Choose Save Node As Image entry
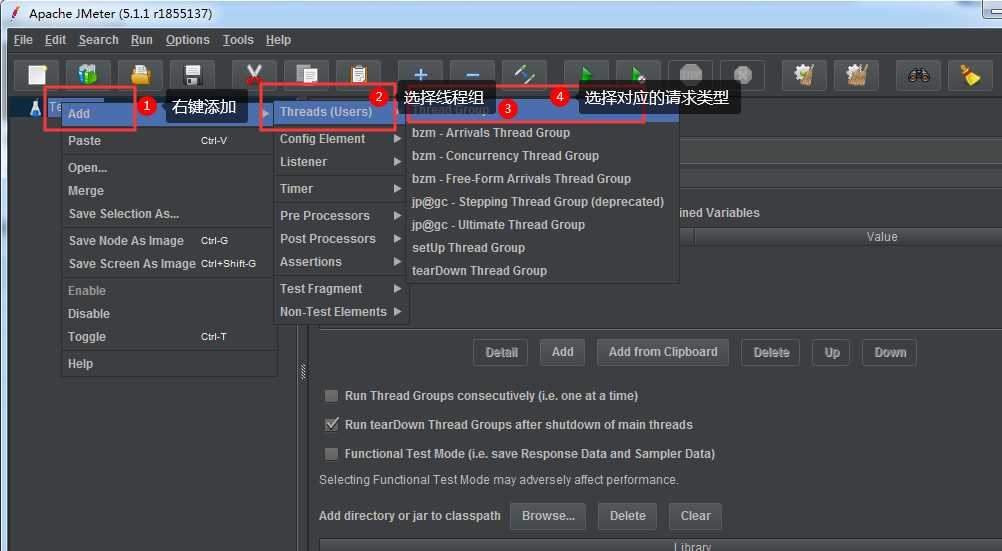The width and height of the screenshot is (1002, 551). click(169, 240)
